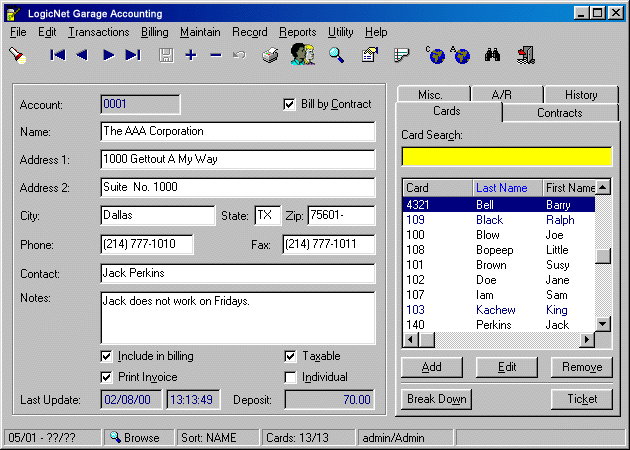Screen dimensions: 630x450
Task: Click the Edit card button
Action: tap(507, 367)
